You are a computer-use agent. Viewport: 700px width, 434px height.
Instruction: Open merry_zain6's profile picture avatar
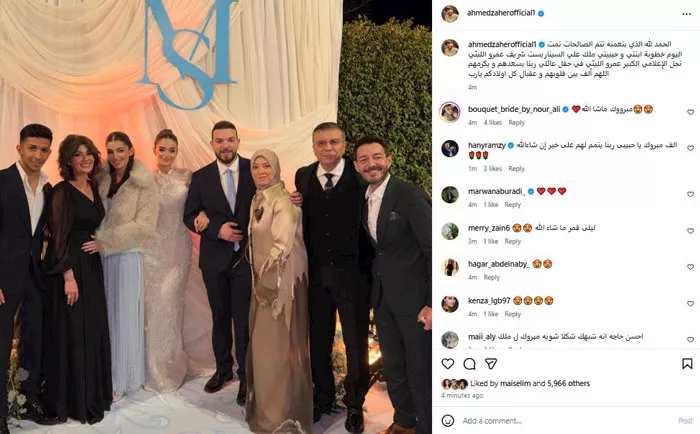point(450,231)
